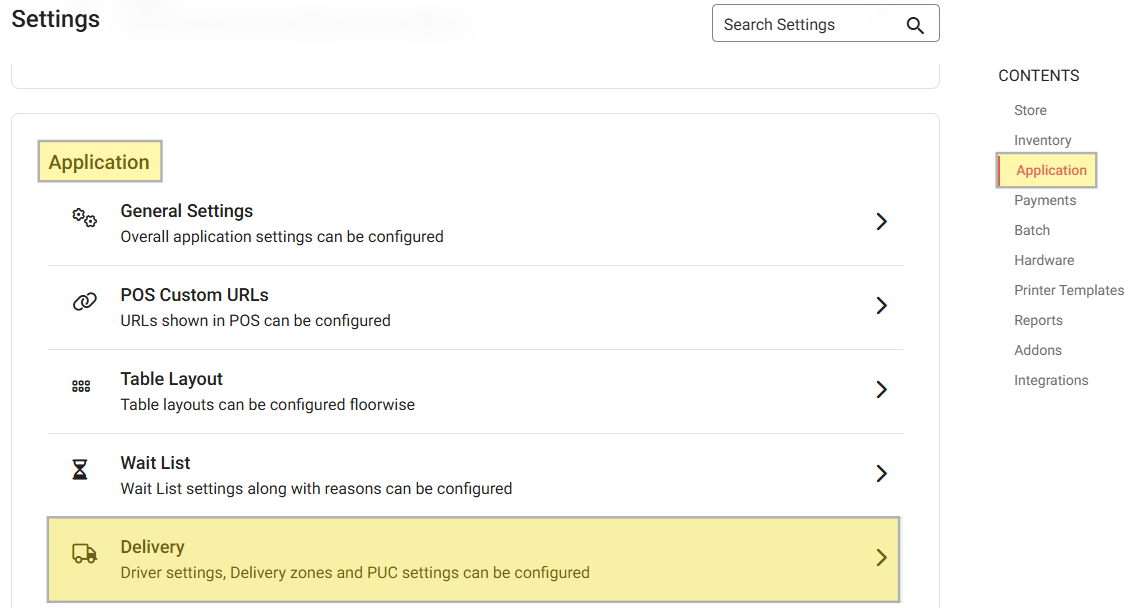The image size is (1128, 608).
Task: Jump to Integrations section
Action: 1051,380
